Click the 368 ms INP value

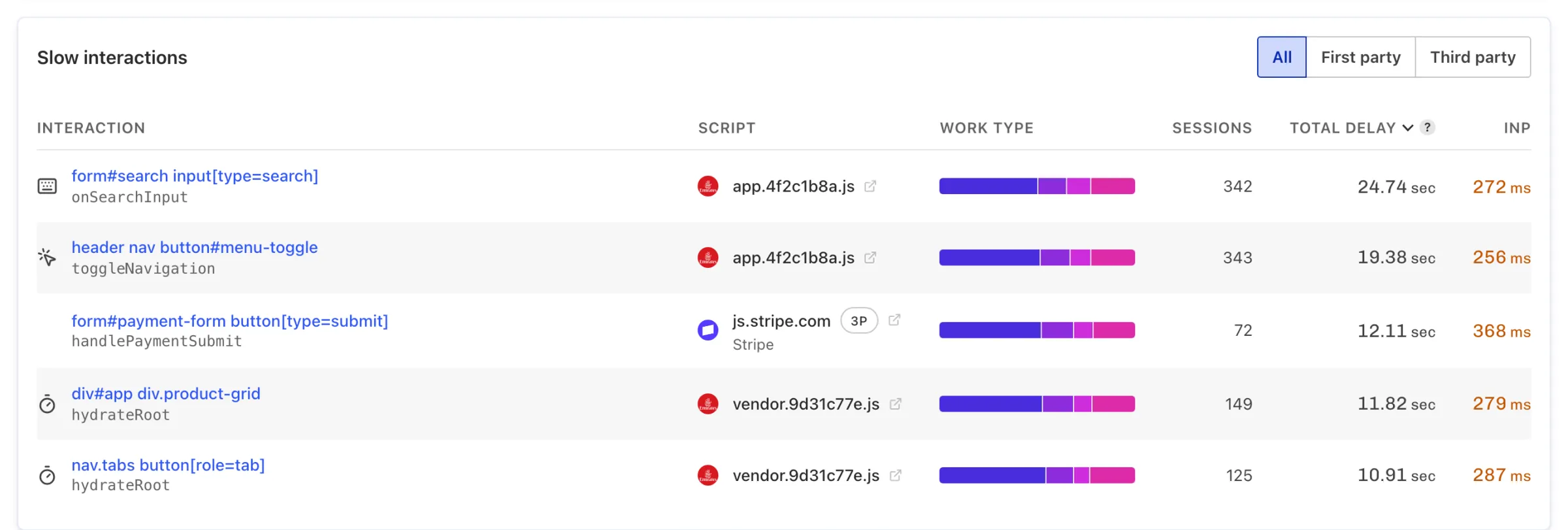point(1501,331)
